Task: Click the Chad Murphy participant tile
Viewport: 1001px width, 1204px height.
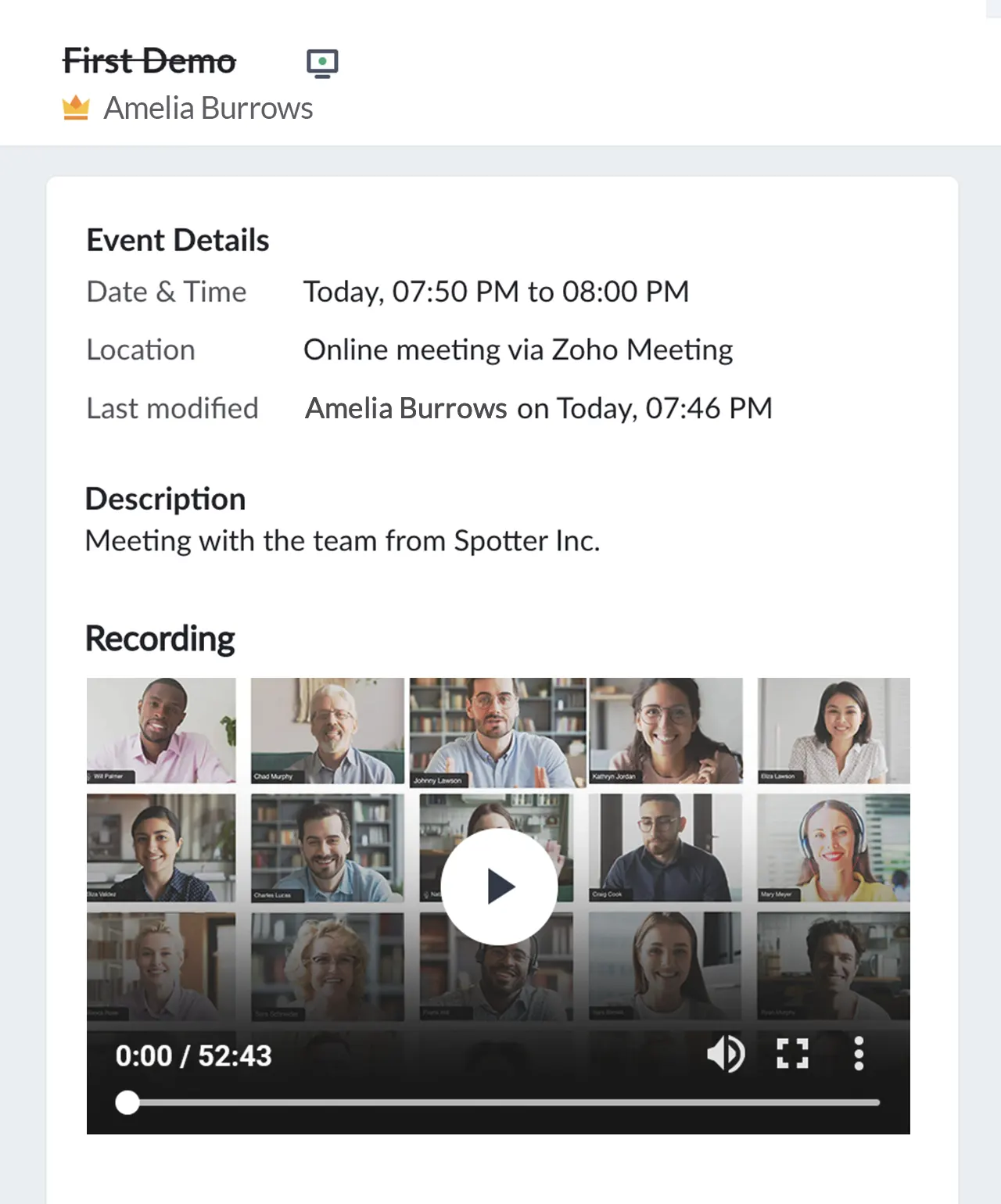Action: [x=328, y=730]
